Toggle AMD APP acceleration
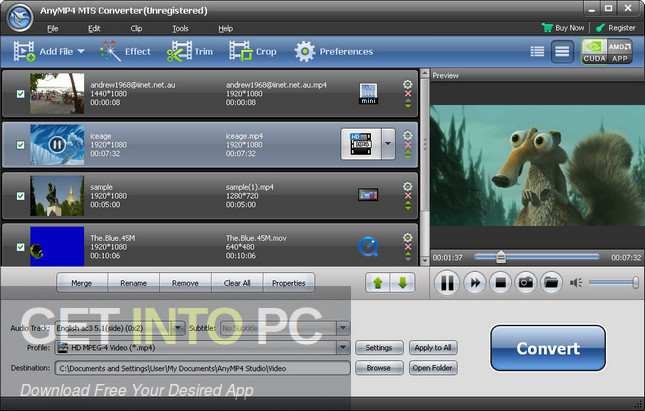This screenshot has height=411, width=645. tap(619, 51)
